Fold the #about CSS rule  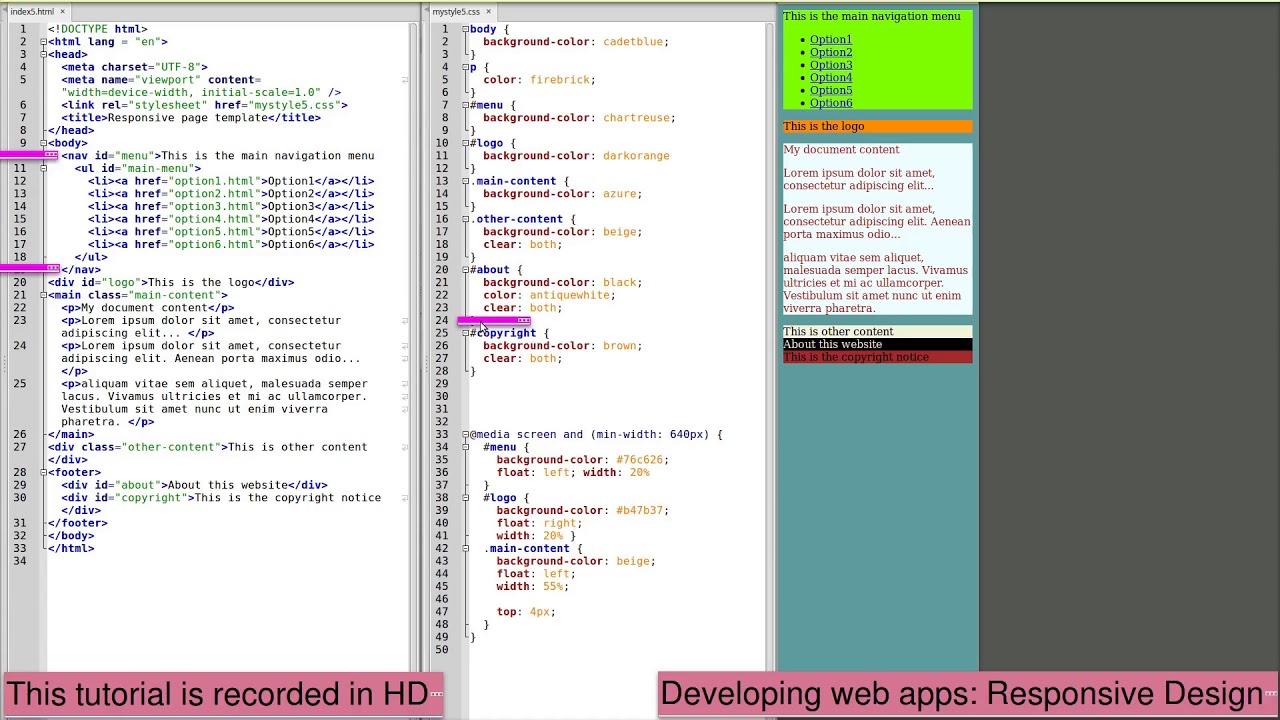pos(466,270)
